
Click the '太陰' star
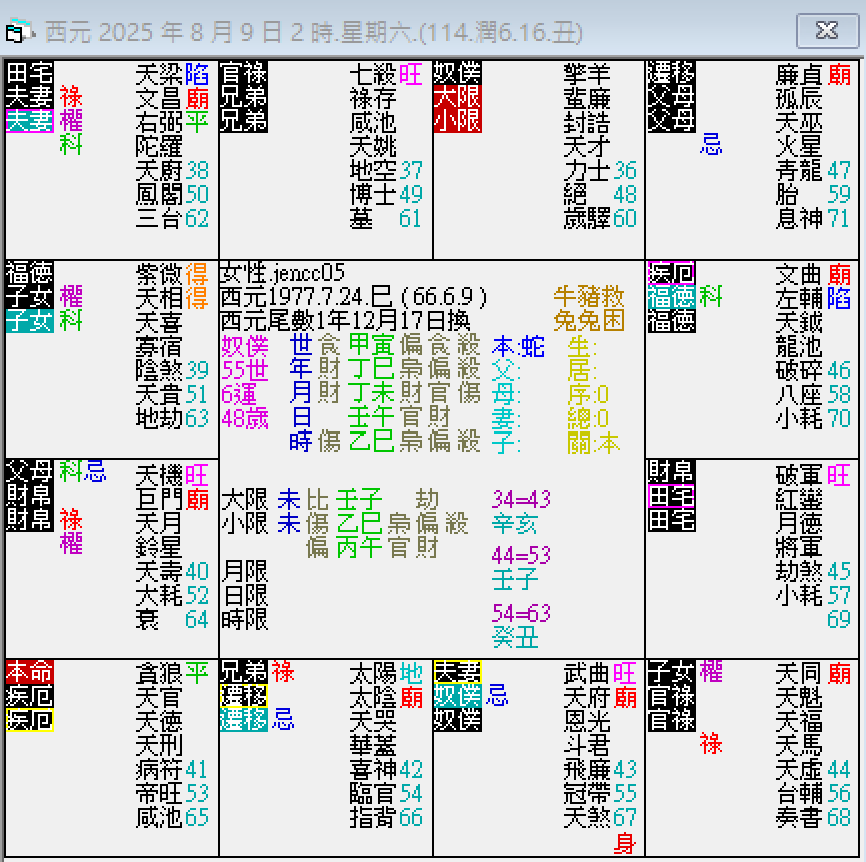[x=373, y=697]
